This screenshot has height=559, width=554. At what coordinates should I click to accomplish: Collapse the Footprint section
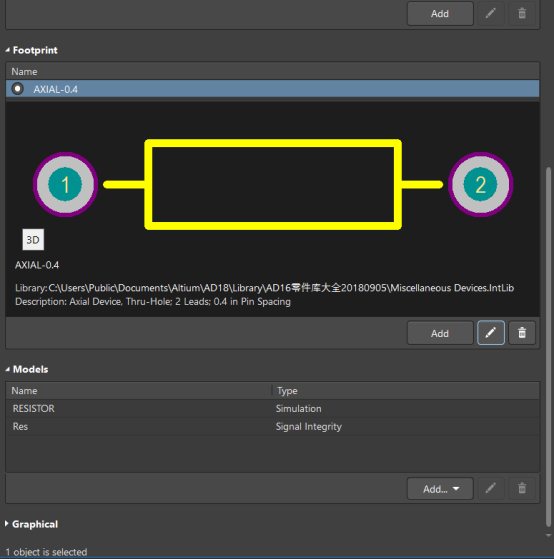coord(7,50)
